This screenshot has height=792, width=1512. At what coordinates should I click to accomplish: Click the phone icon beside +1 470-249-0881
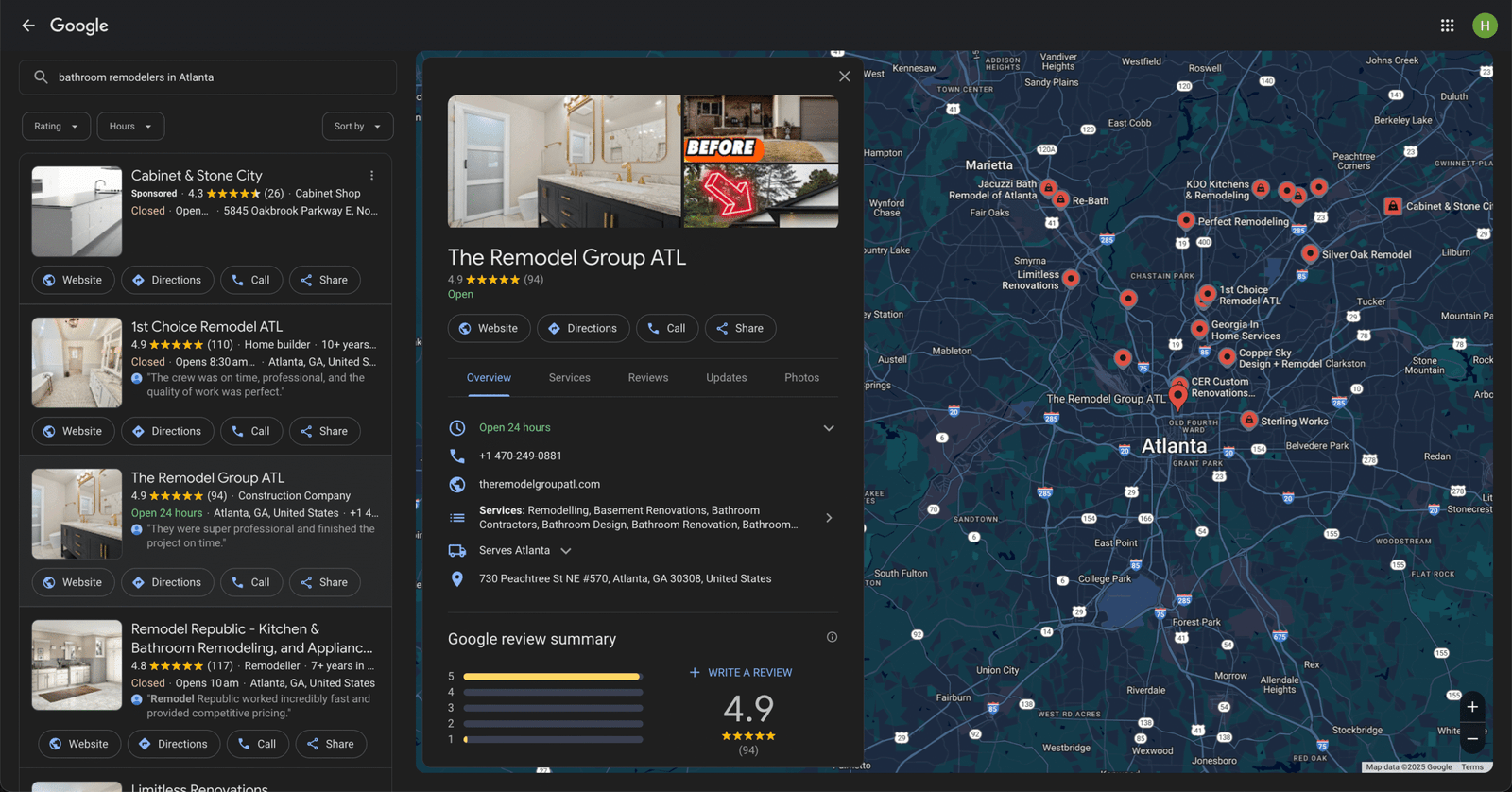pos(457,456)
